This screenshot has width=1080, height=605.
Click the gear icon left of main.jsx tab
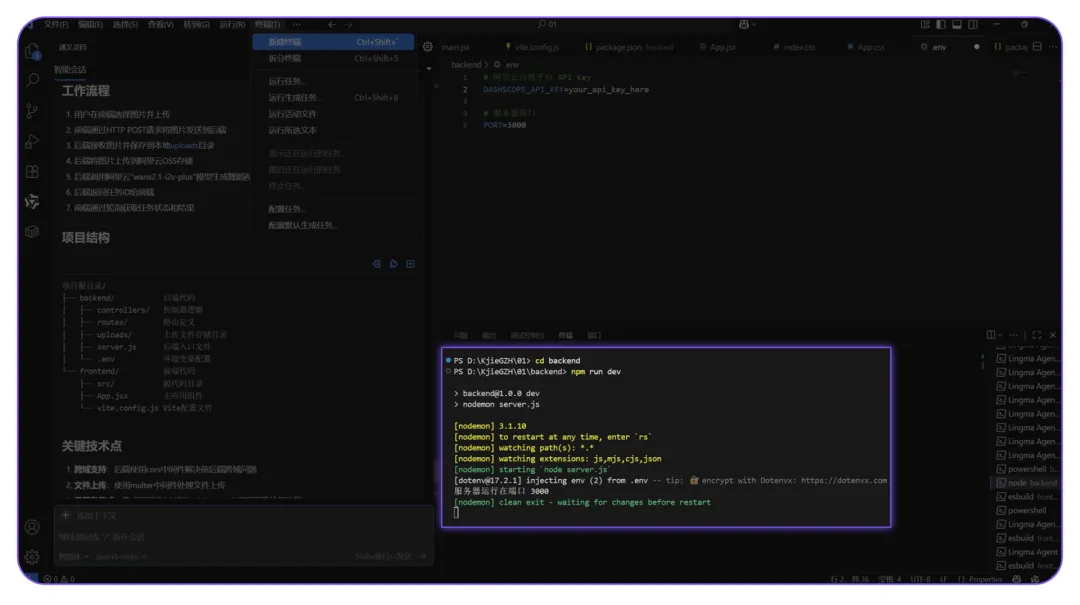coord(428,47)
